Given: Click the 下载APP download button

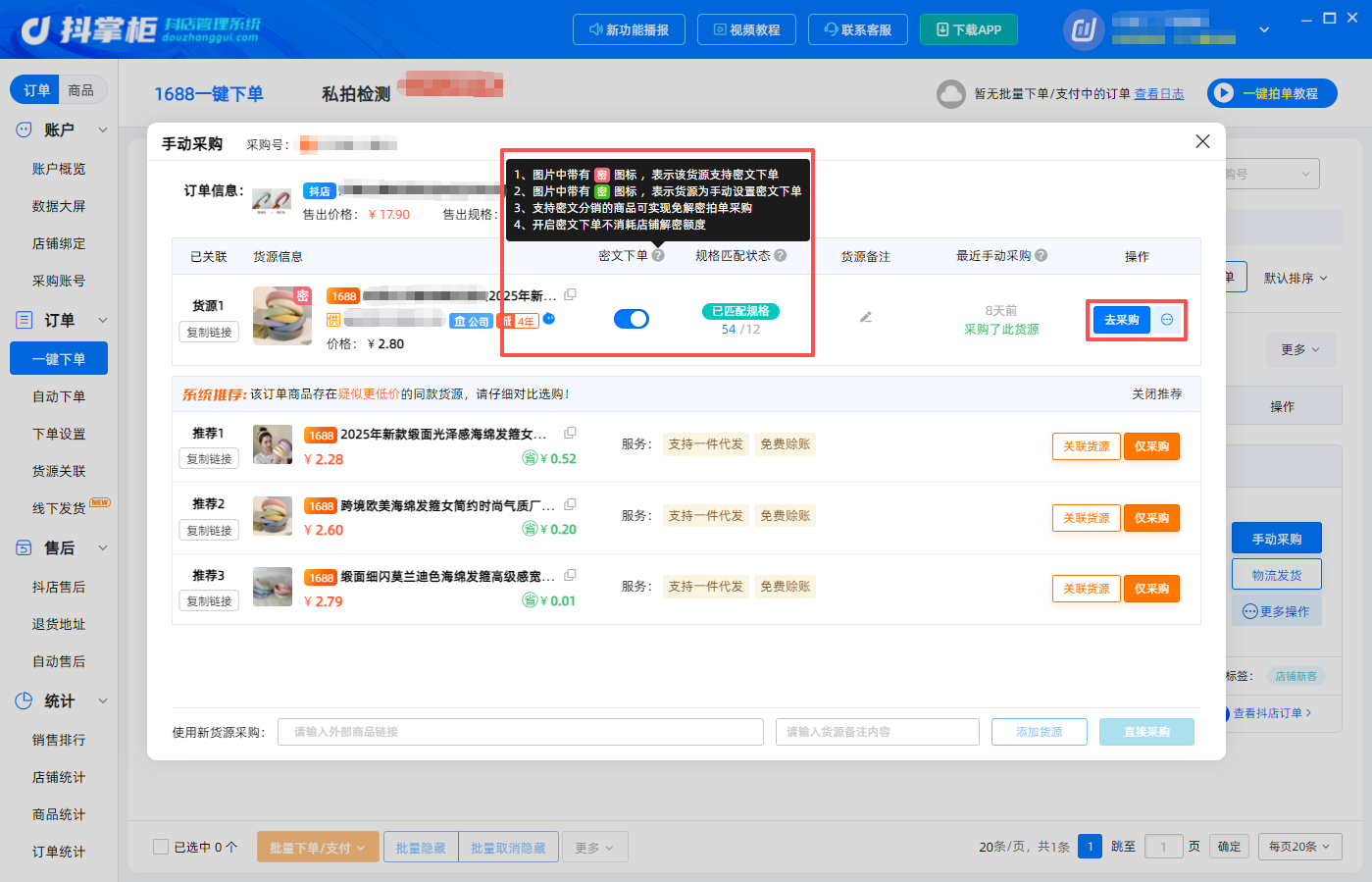Looking at the screenshot, I should click(969, 29).
